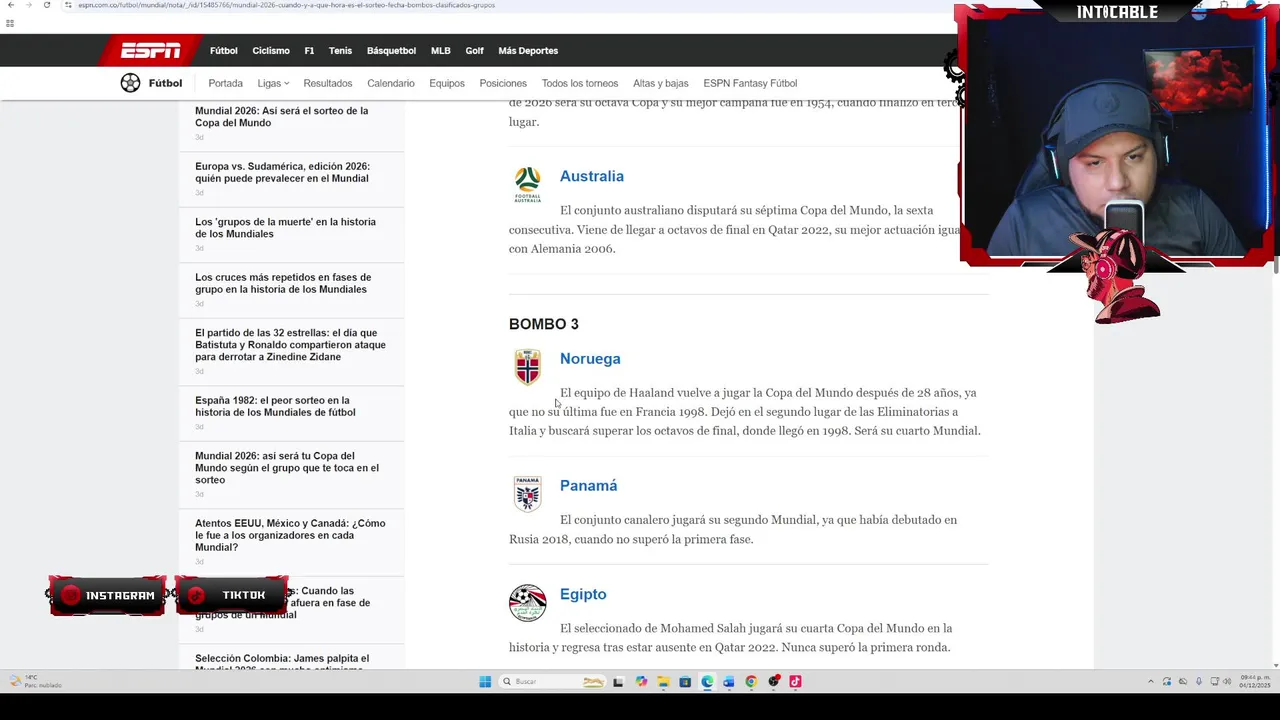Open article 'Mundial 2026: así será tu Copa'
This screenshot has width=1280, height=720.
pos(287,468)
